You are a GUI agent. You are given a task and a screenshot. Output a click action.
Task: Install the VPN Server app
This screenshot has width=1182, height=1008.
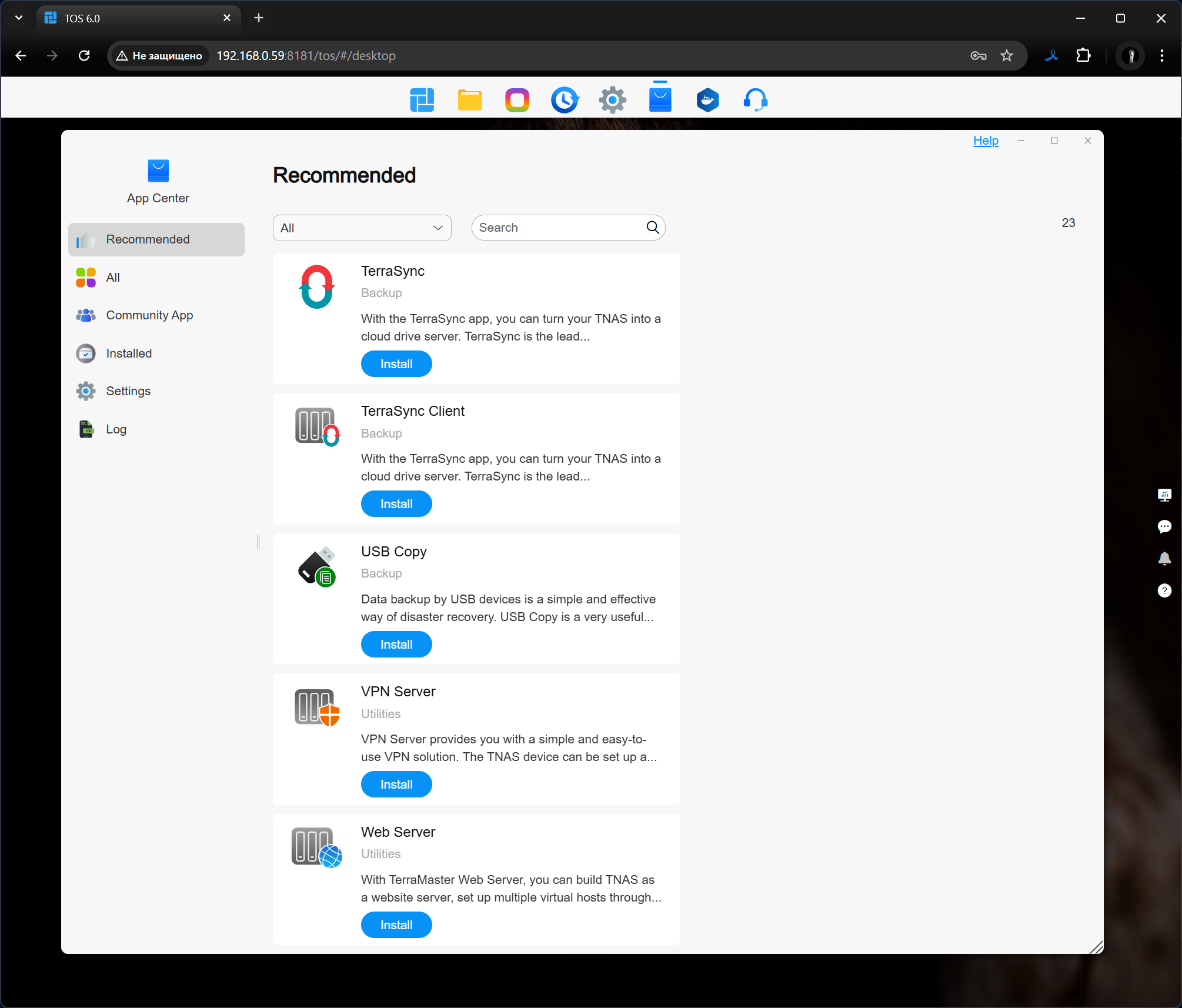pos(396,785)
